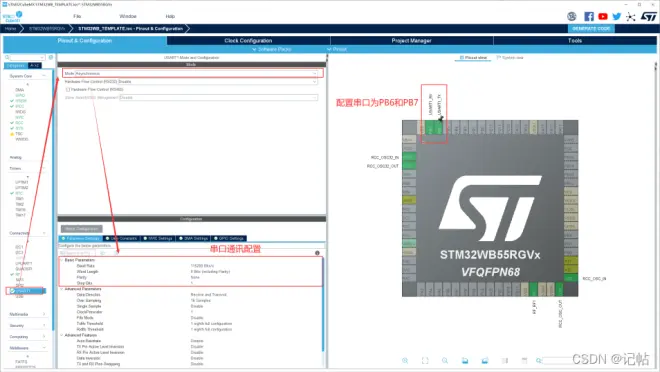Click the GENERATE CODE button

pos(591,29)
